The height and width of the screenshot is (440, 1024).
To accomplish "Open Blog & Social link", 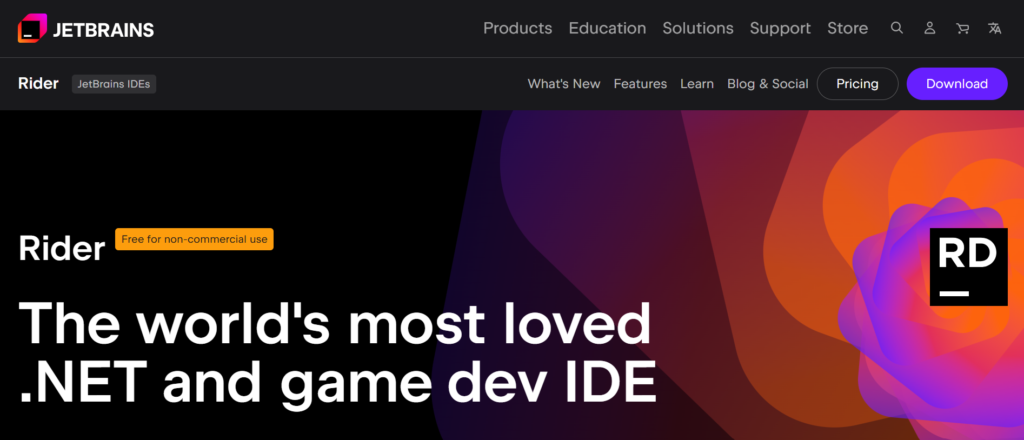I will pyautogui.click(x=767, y=84).
